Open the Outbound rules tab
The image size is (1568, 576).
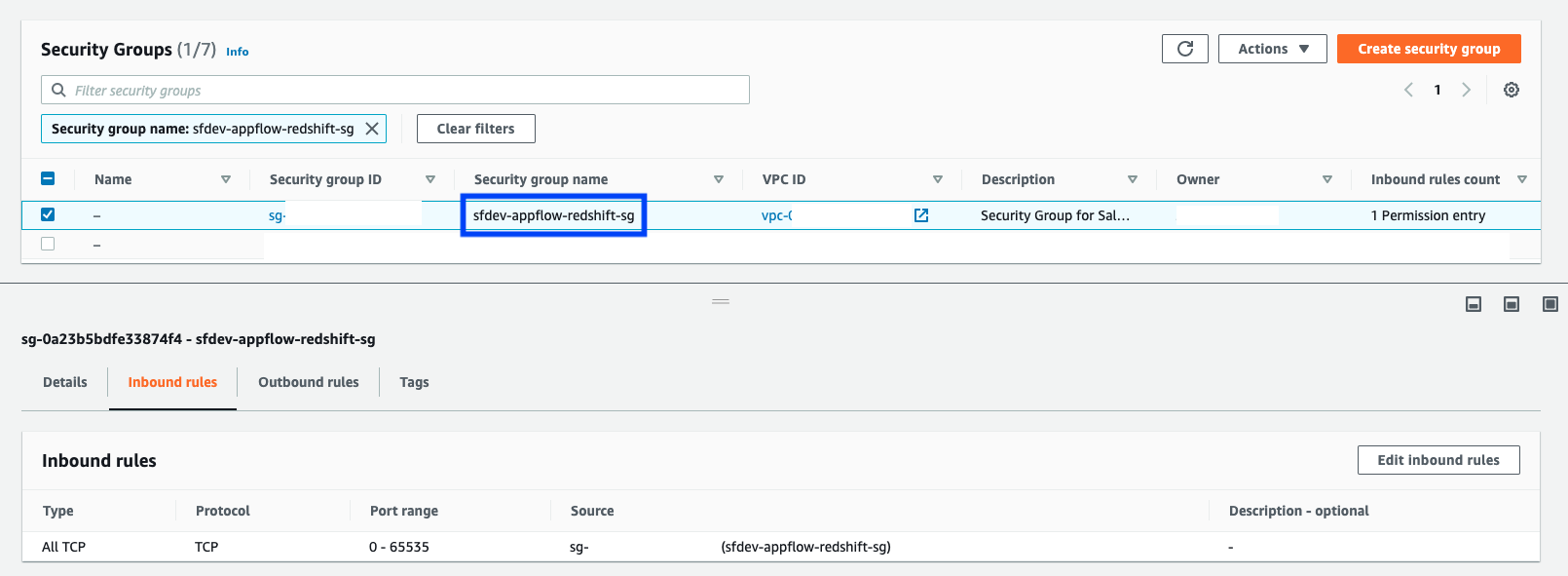(x=309, y=382)
